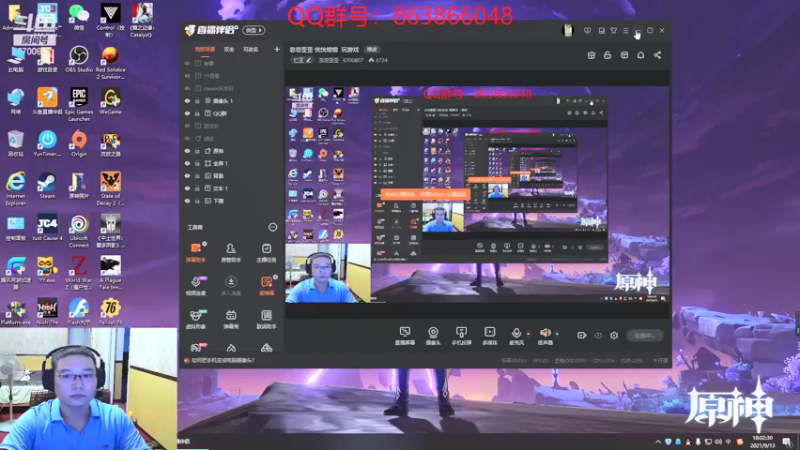Open WeGame desktop shortcut
Viewport: 800px width, 450px height.
pyautogui.click(x=110, y=101)
